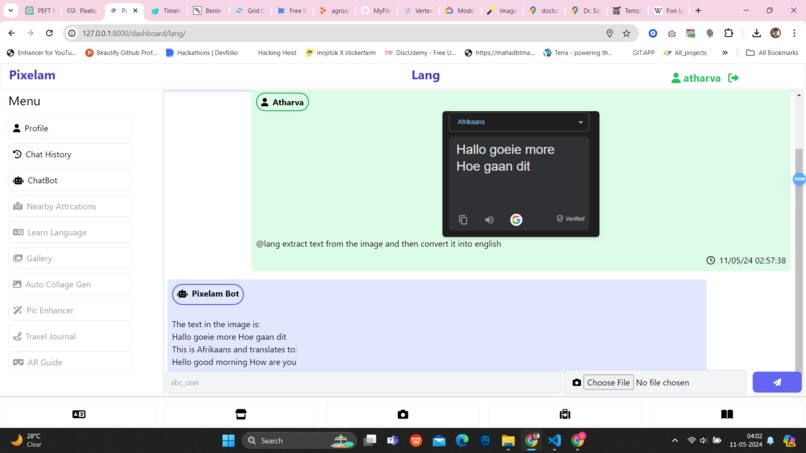Click the first-aid kit icon in bottom bar

(565, 414)
